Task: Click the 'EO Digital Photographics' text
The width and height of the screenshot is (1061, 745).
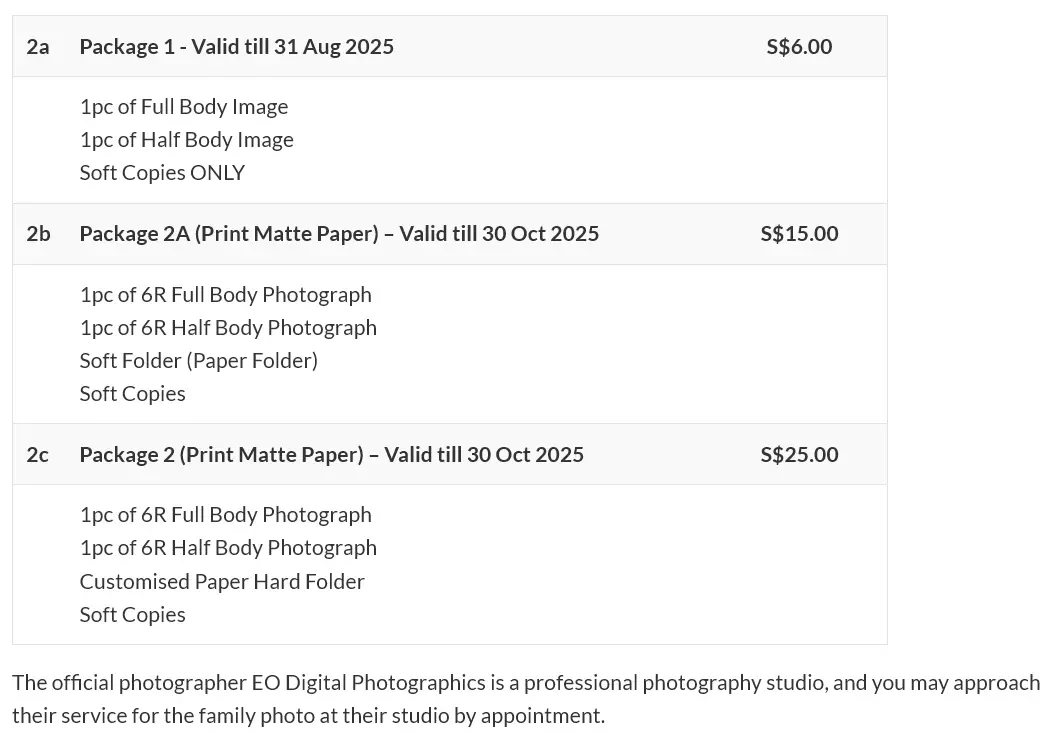Action: [369, 683]
